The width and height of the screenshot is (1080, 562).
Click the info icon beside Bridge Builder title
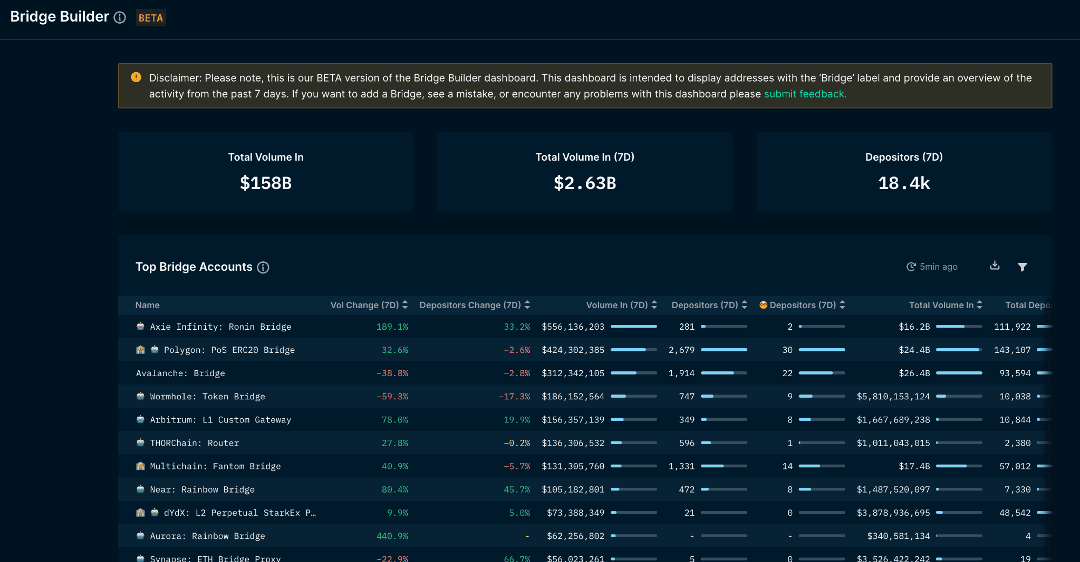tap(120, 18)
